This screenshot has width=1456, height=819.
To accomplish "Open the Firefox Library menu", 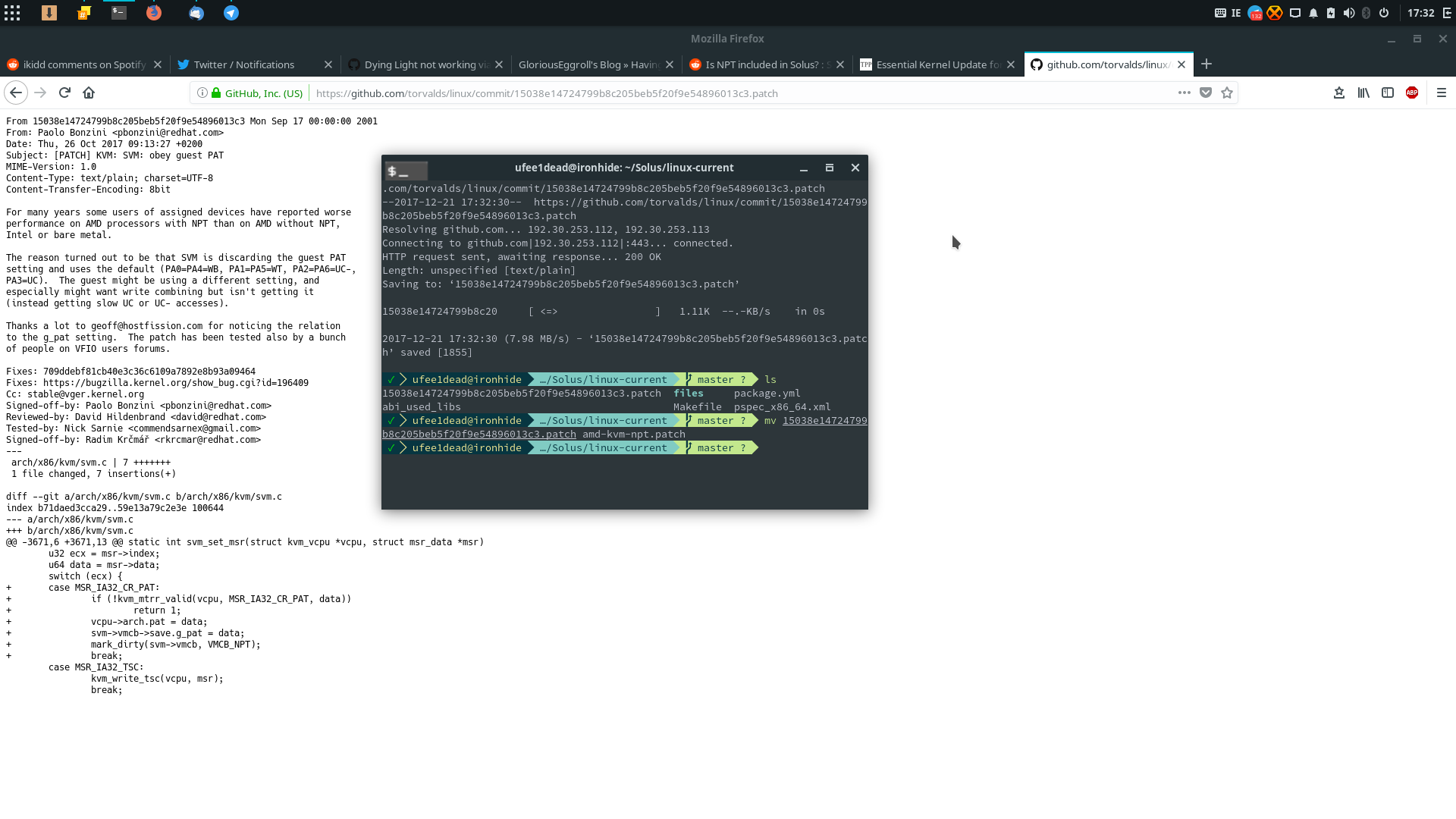I will (x=1363, y=93).
